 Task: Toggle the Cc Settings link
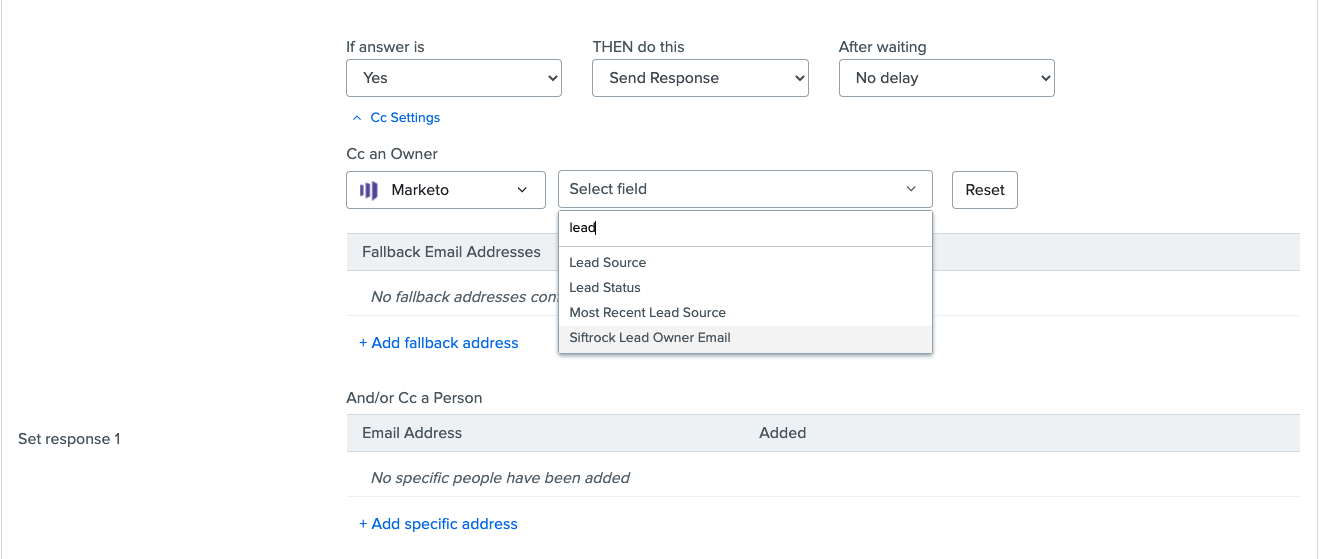(405, 118)
